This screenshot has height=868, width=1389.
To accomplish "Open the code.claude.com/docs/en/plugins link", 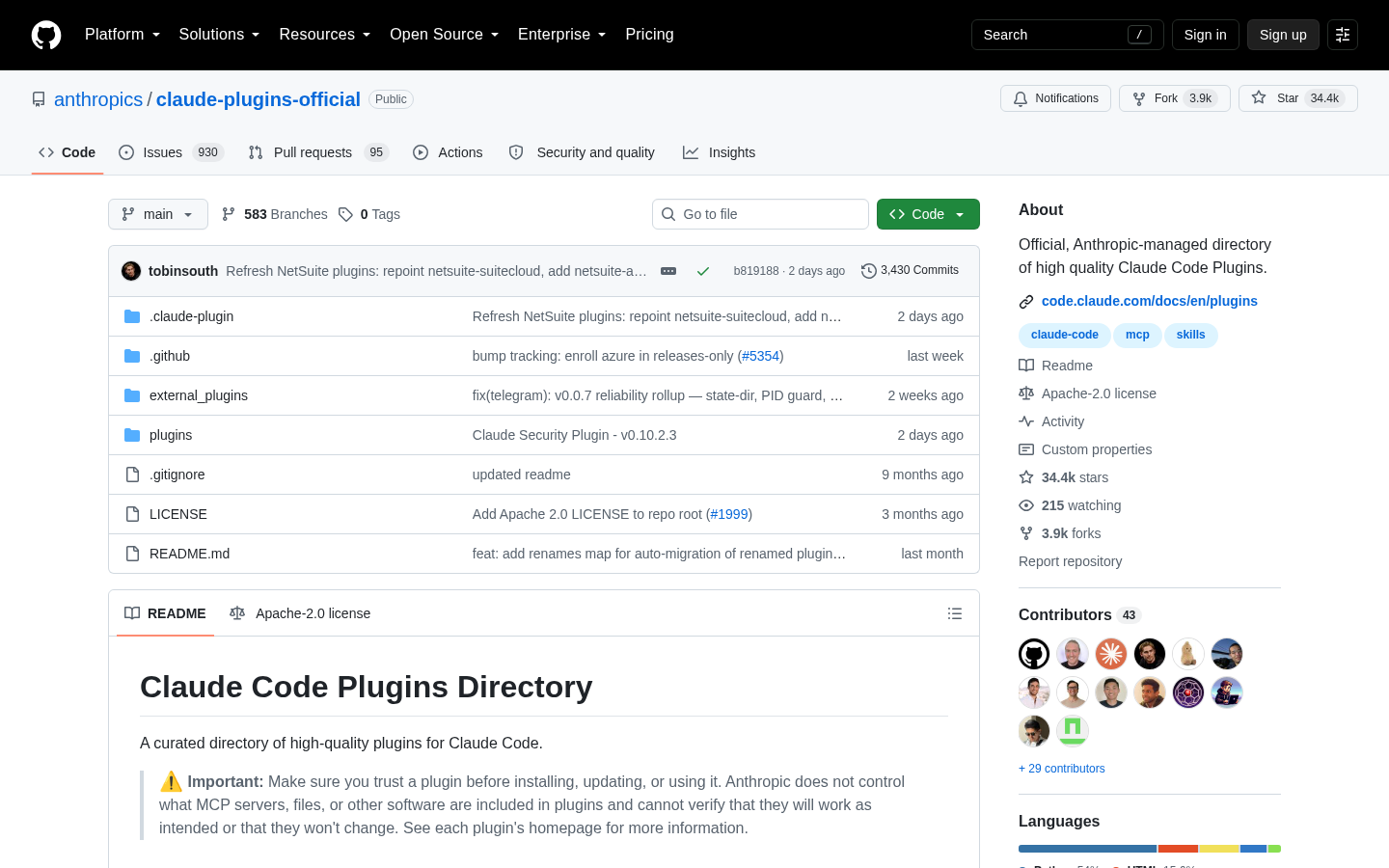I will pyautogui.click(x=1150, y=301).
